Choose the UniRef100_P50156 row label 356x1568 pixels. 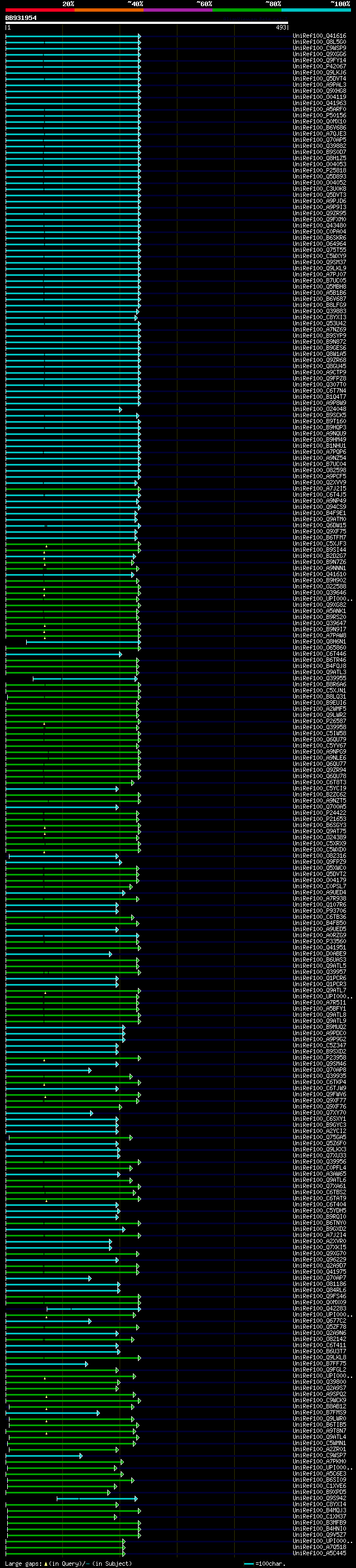point(319,116)
